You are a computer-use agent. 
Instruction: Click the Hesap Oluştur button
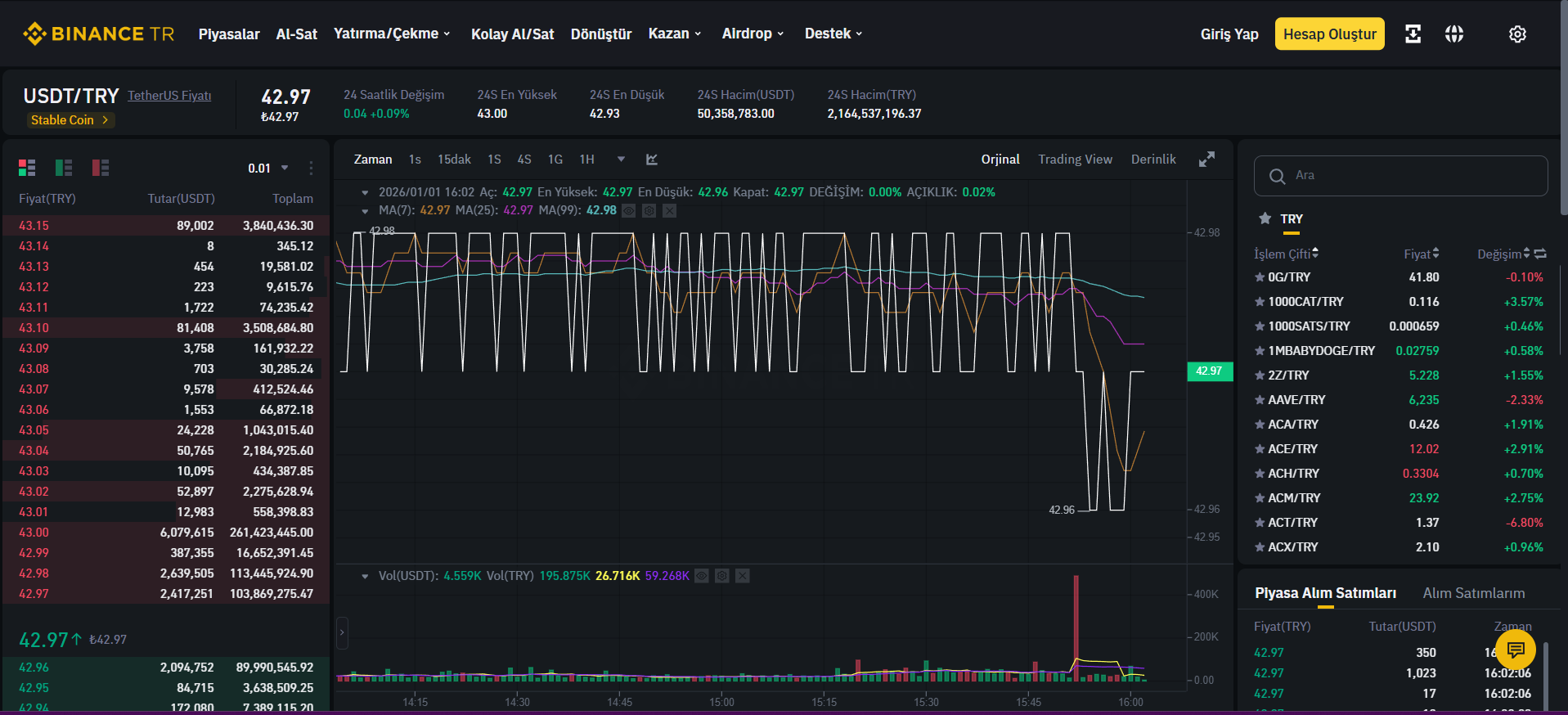(1329, 34)
